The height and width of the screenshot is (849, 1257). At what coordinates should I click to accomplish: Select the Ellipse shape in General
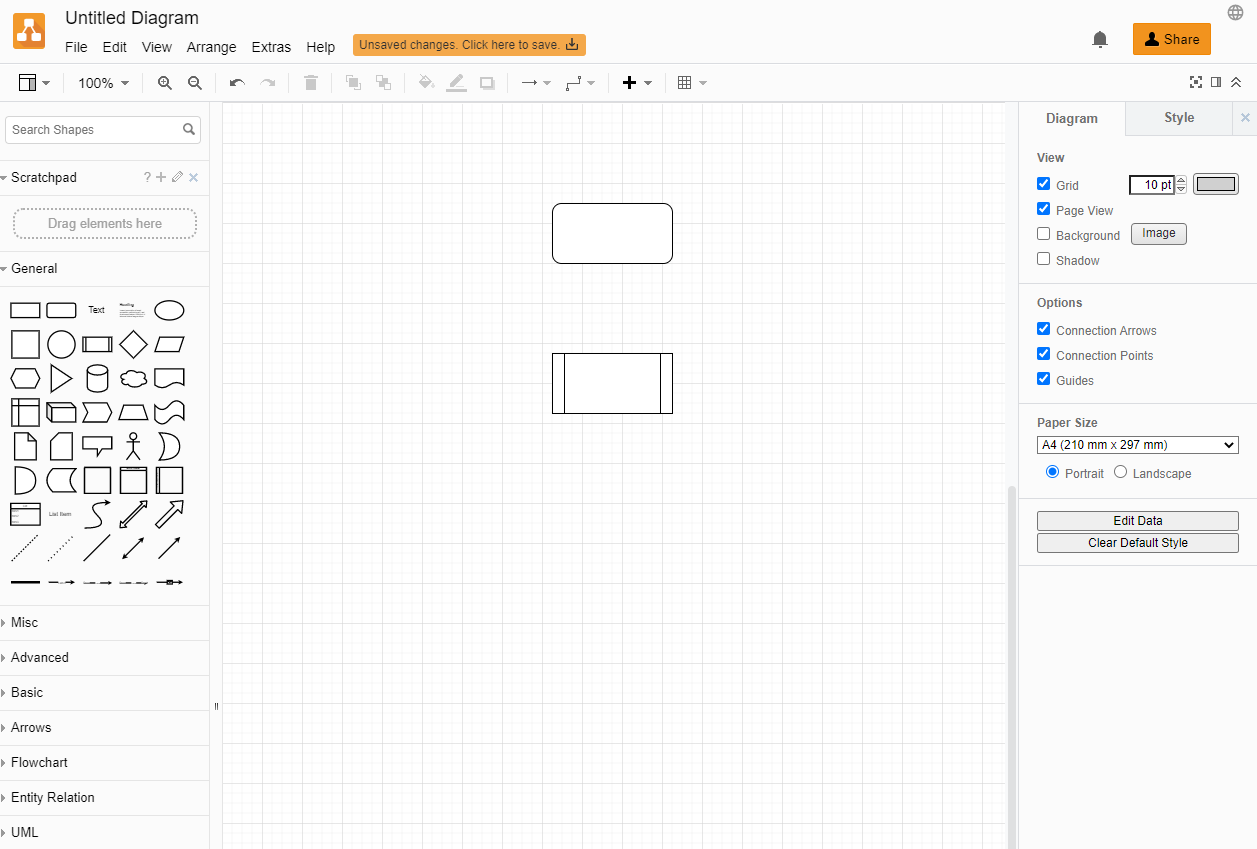169,310
